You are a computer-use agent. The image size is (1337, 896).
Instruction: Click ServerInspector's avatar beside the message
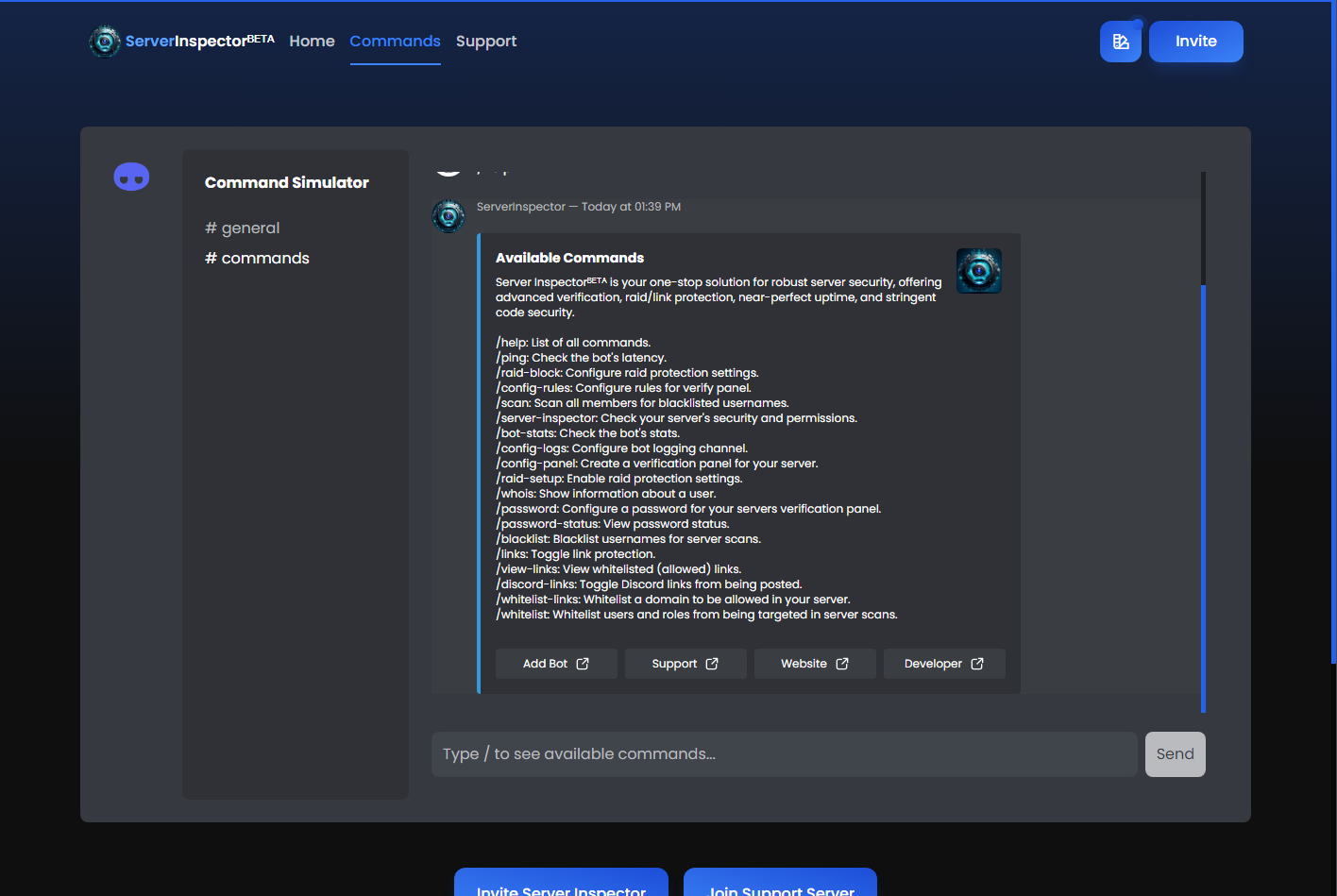click(x=448, y=216)
